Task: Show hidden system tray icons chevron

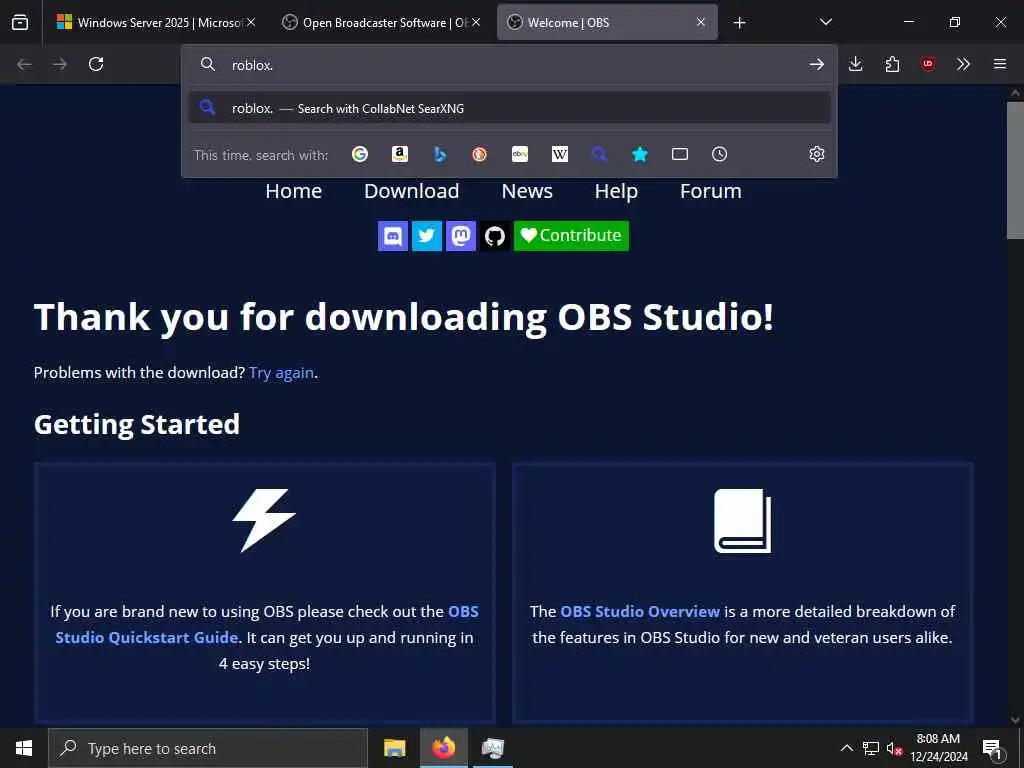Action: pyautogui.click(x=846, y=748)
